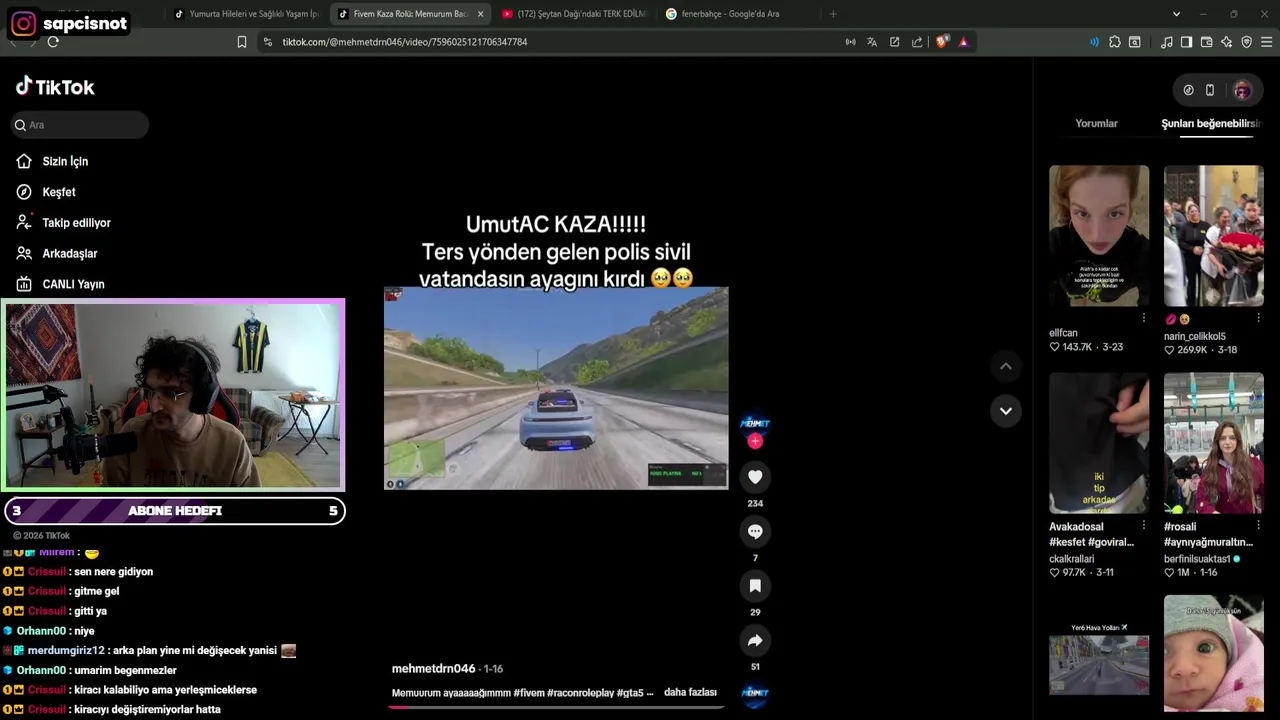This screenshot has width=1280, height=720.
Task: Share the video using the arrow icon
Action: [755, 641]
